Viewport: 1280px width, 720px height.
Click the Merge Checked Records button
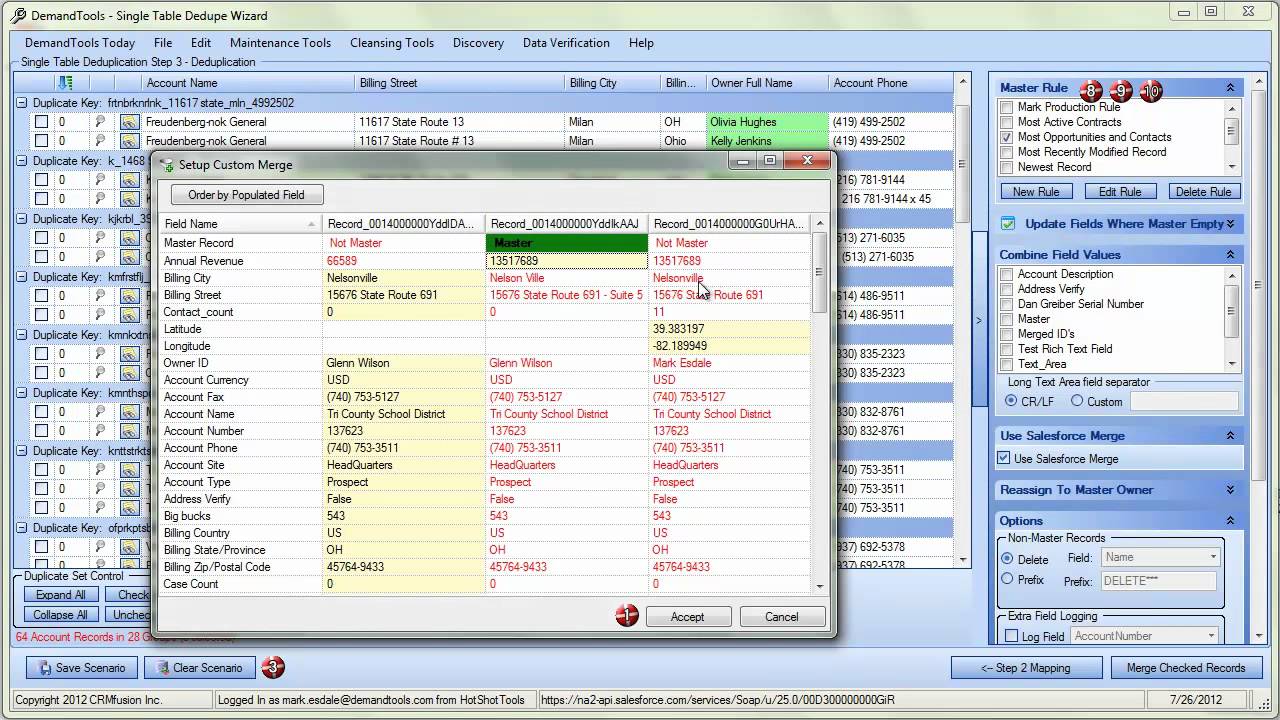(x=1186, y=668)
